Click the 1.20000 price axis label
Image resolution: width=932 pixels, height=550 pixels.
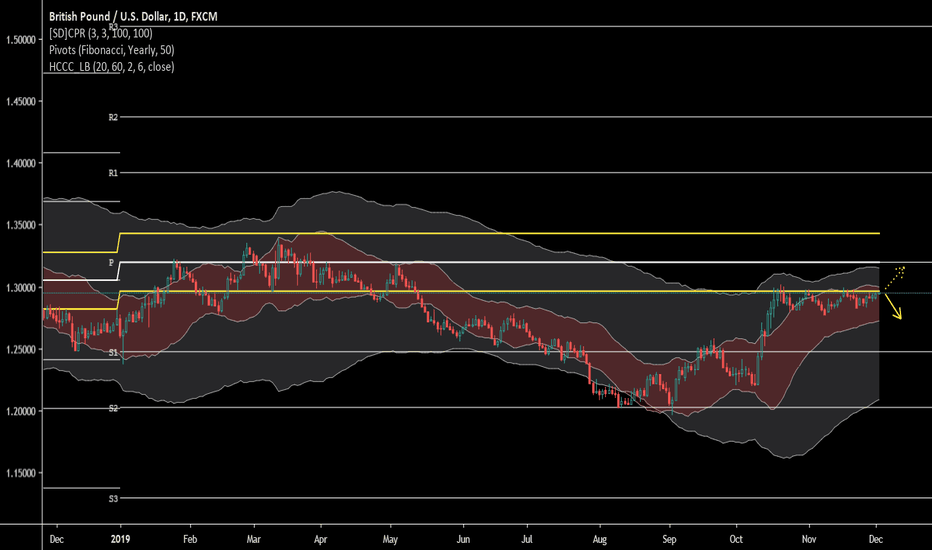(22, 411)
